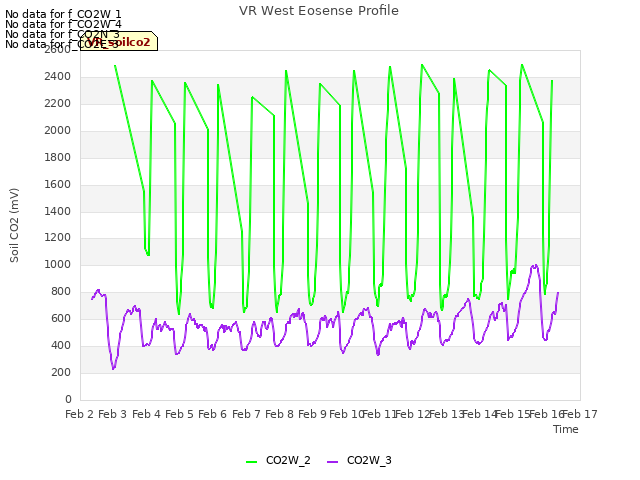Click the Feb 9 x-axis tick label
The image size is (640, 480).
tap(312, 414)
